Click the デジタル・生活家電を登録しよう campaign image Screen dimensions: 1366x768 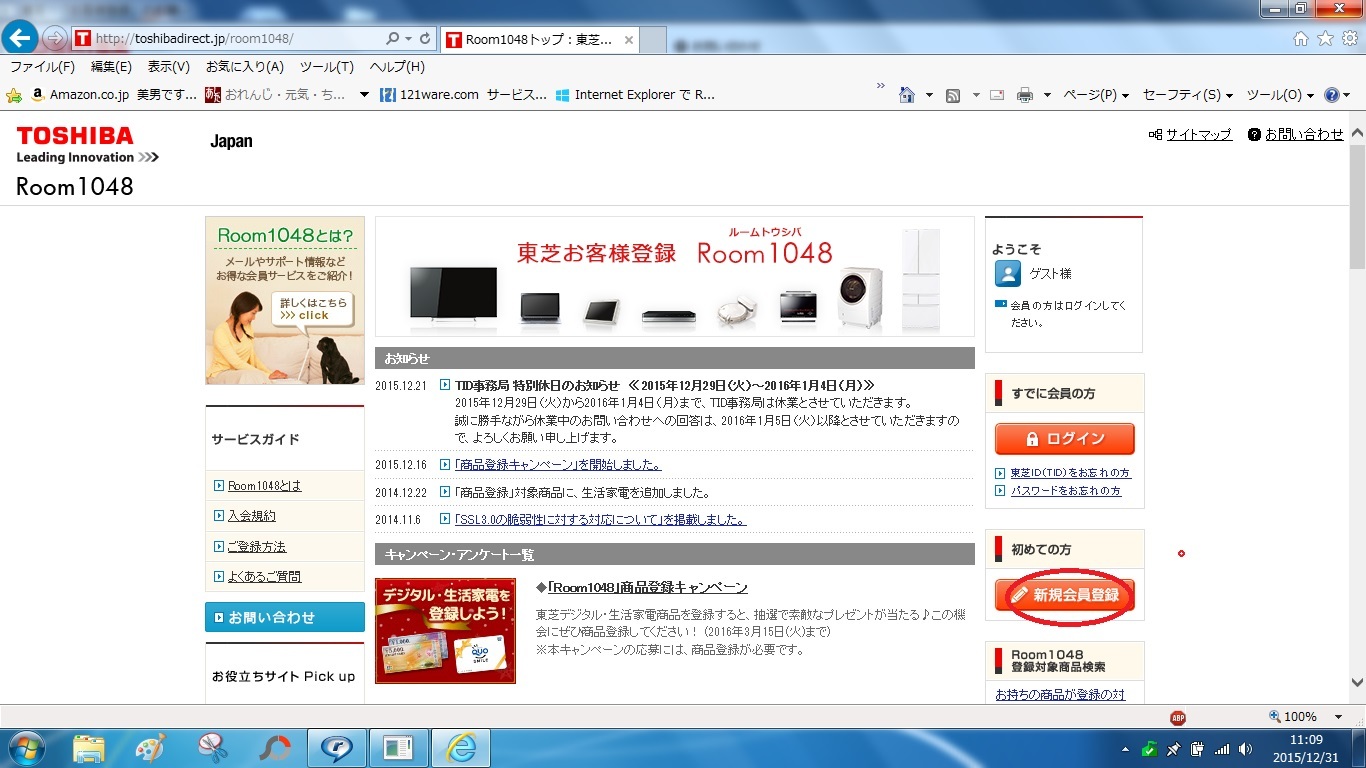[x=445, y=631]
